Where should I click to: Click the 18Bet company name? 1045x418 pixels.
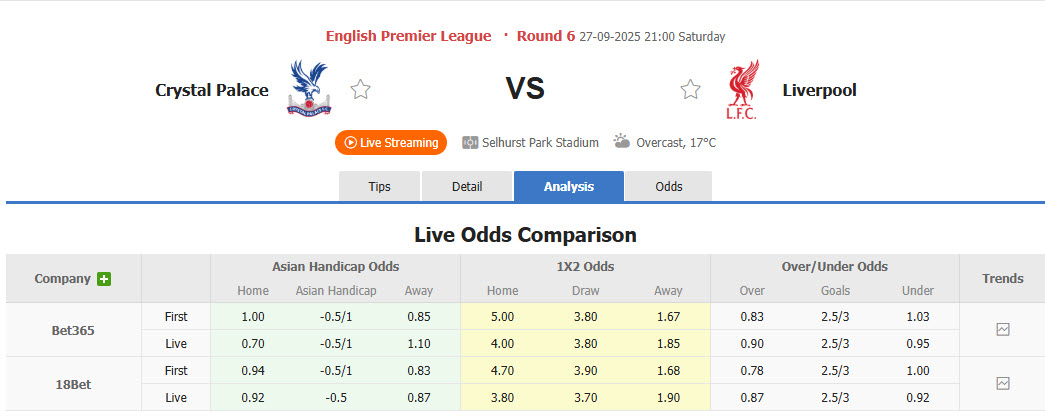[73, 384]
